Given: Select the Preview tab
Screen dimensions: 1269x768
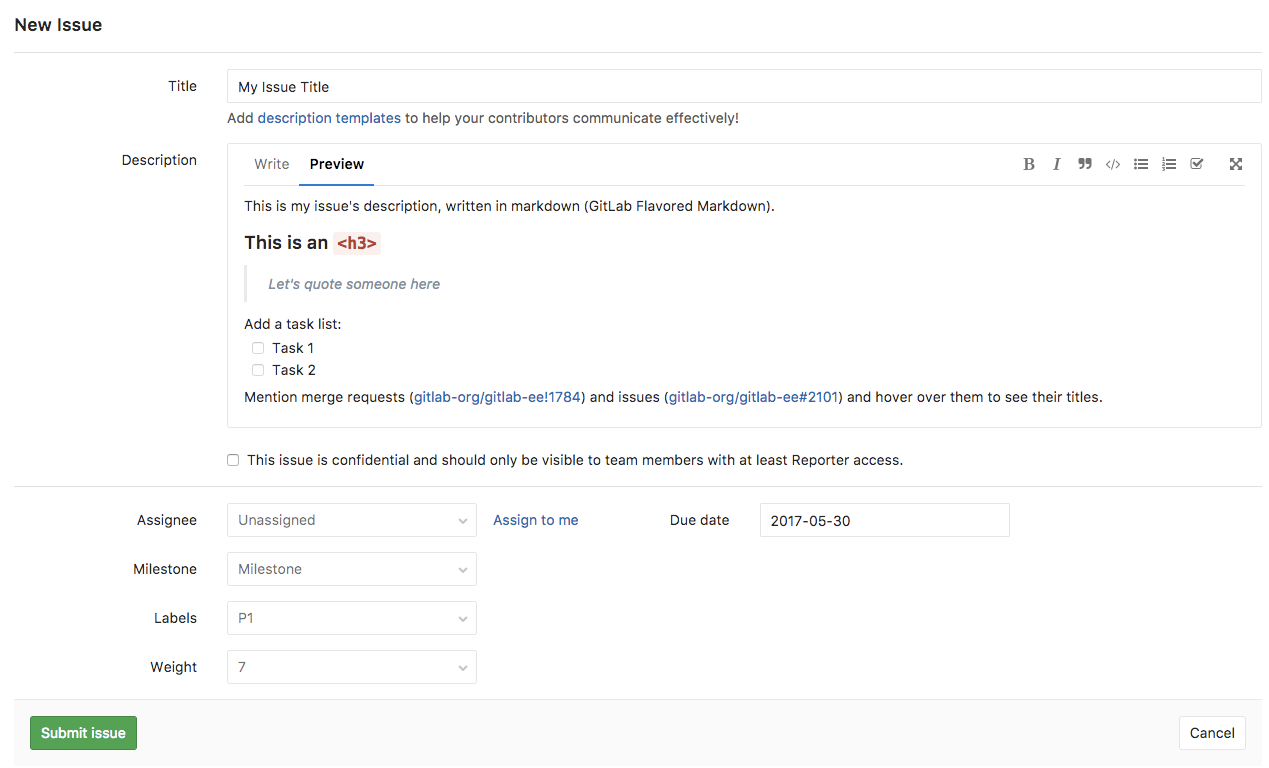Looking at the screenshot, I should coord(336,164).
